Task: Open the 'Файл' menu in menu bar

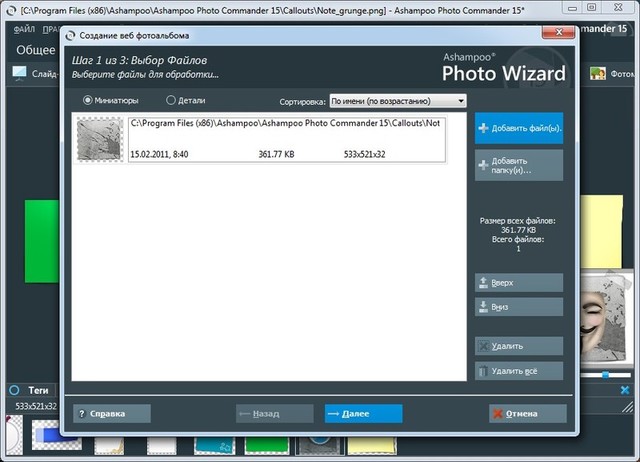Action: (25, 27)
